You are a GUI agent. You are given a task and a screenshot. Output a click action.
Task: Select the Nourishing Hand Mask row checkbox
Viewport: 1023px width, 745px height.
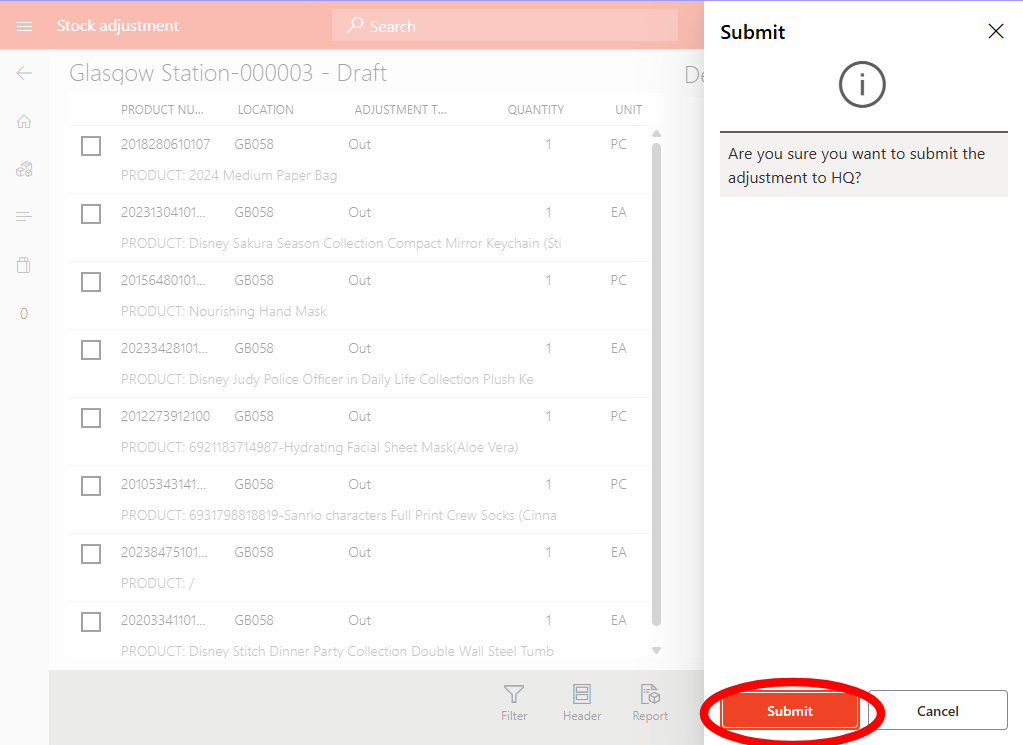(x=91, y=282)
